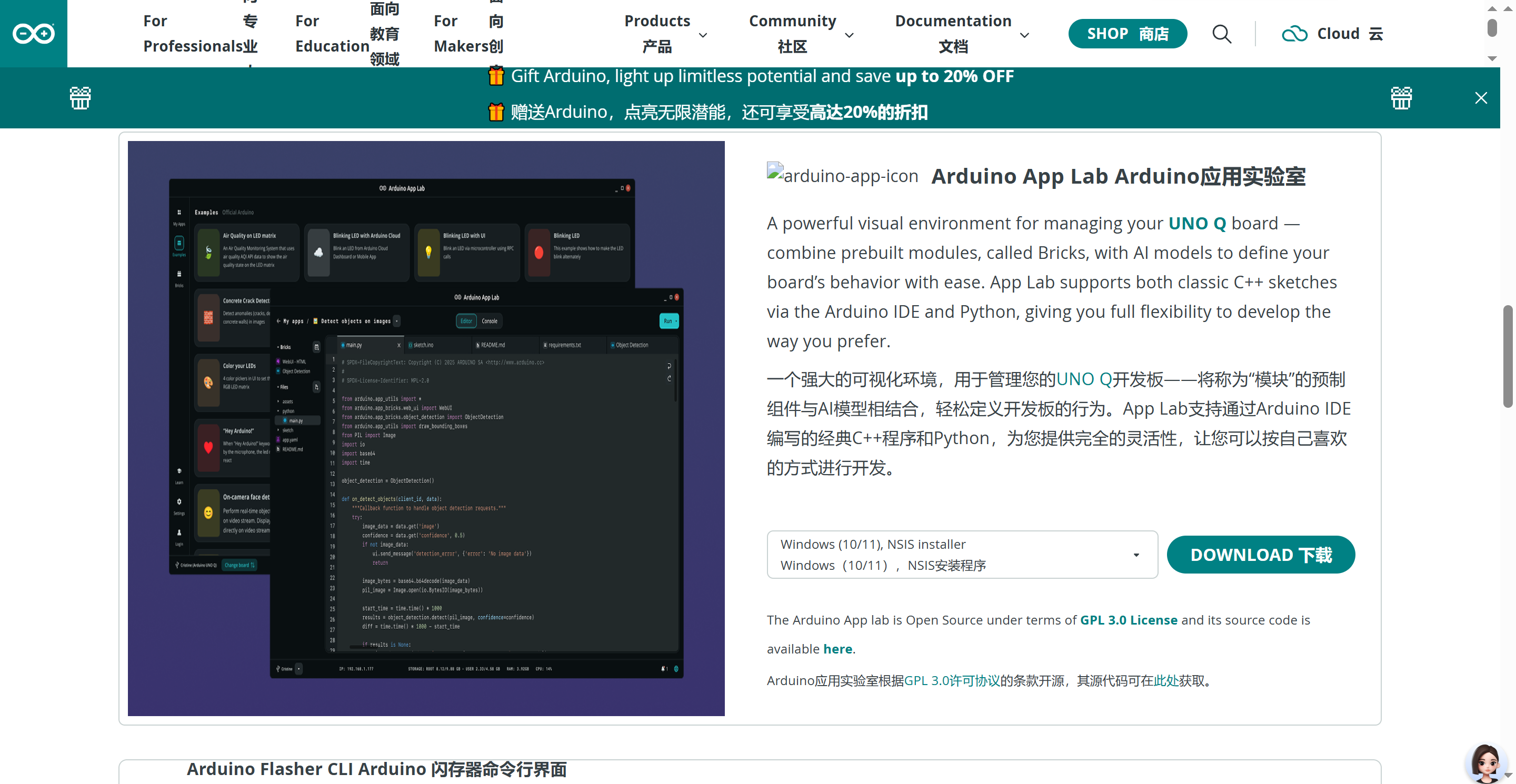
Task: Follow the UNO Q link
Action: [1196, 224]
